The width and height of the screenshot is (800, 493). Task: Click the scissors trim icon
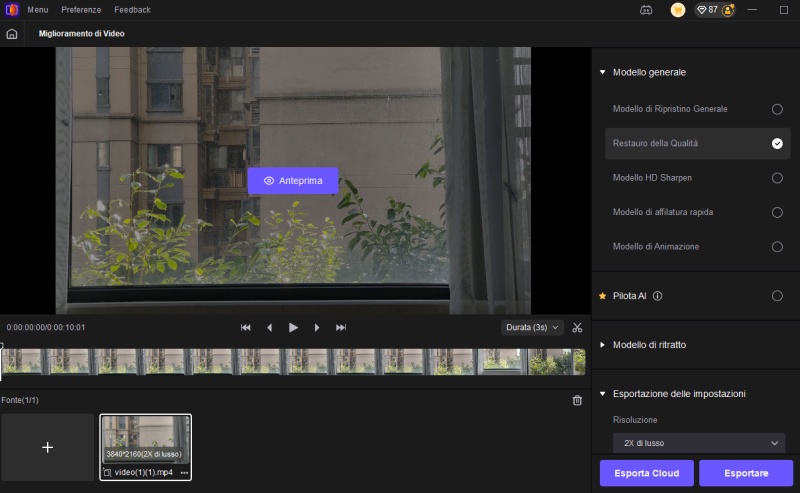pyautogui.click(x=577, y=328)
